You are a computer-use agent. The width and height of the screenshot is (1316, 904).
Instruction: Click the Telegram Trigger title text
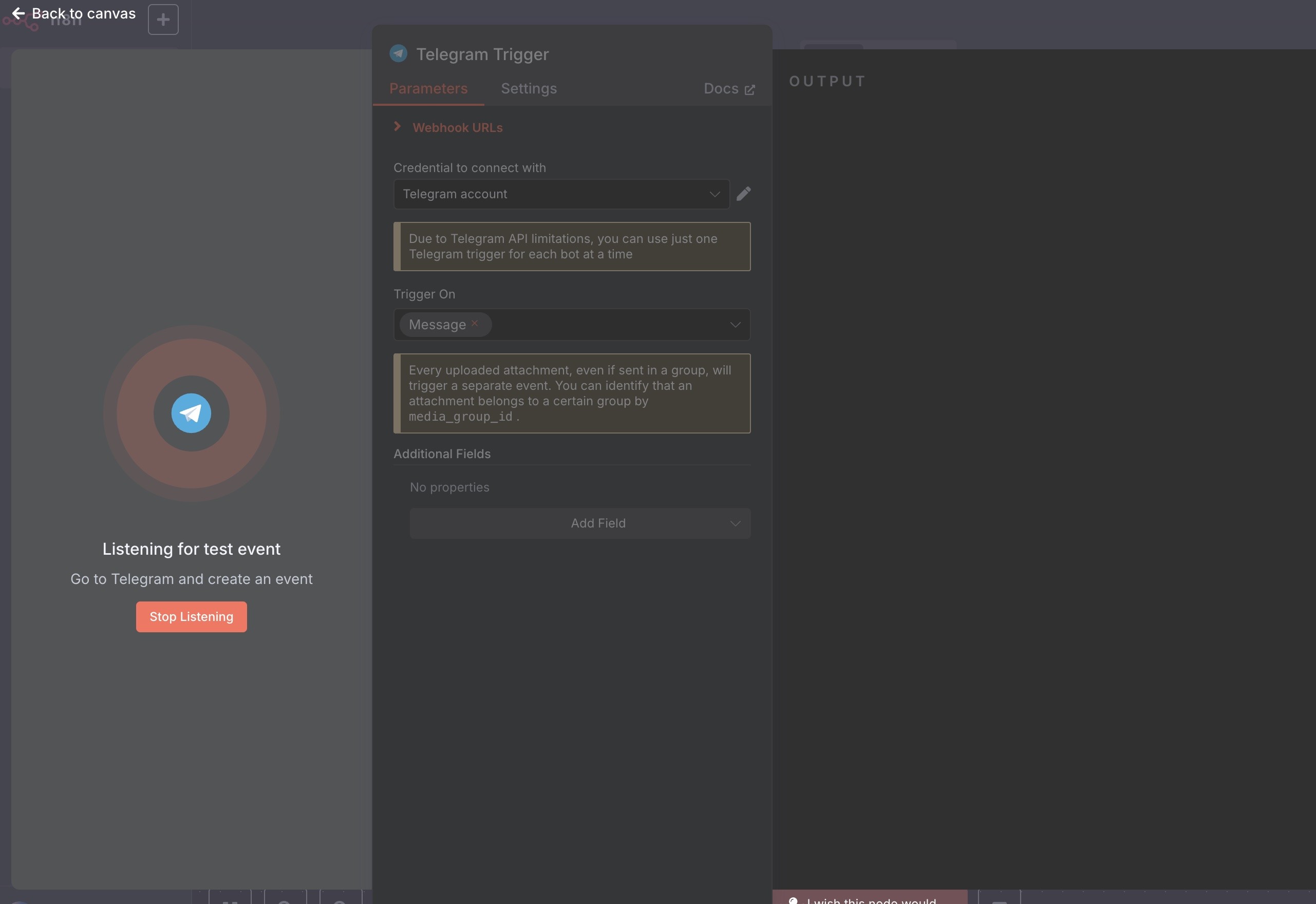(483, 54)
